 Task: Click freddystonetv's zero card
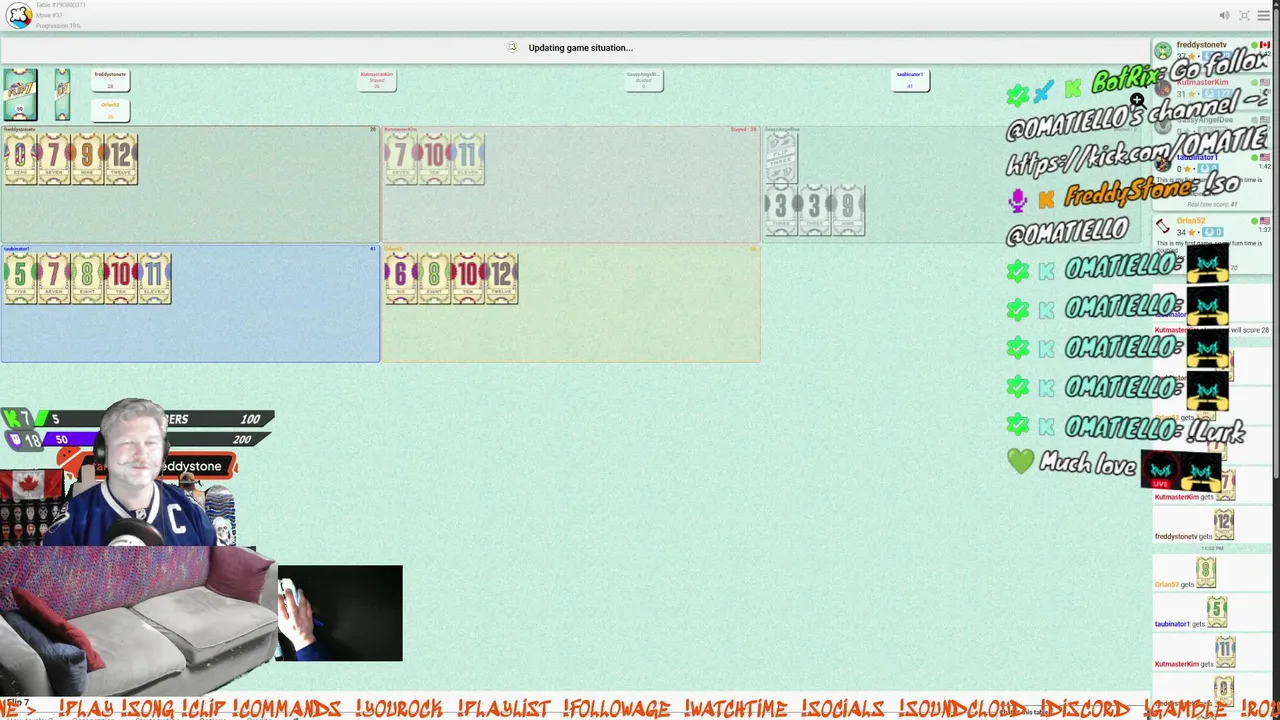(x=20, y=159)
